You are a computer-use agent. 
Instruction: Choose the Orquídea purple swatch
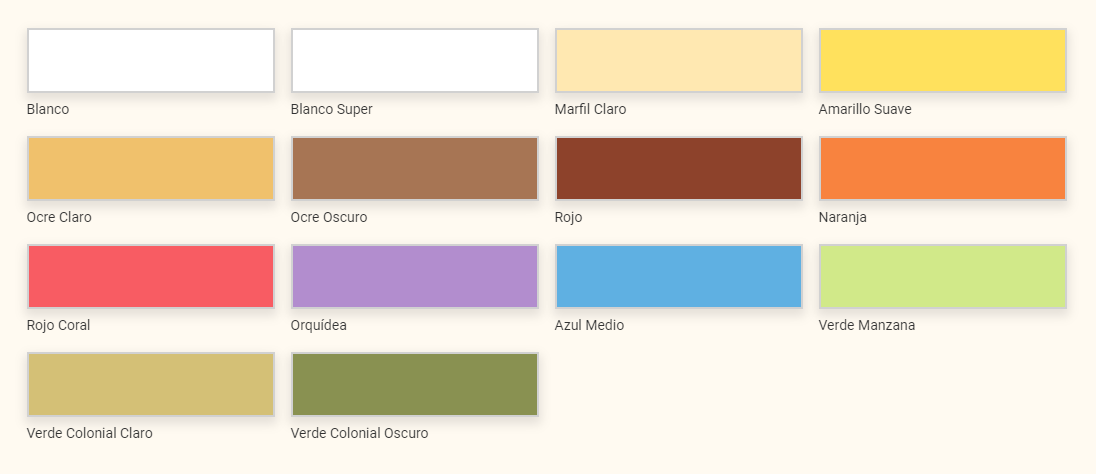(x=414, y=276)
